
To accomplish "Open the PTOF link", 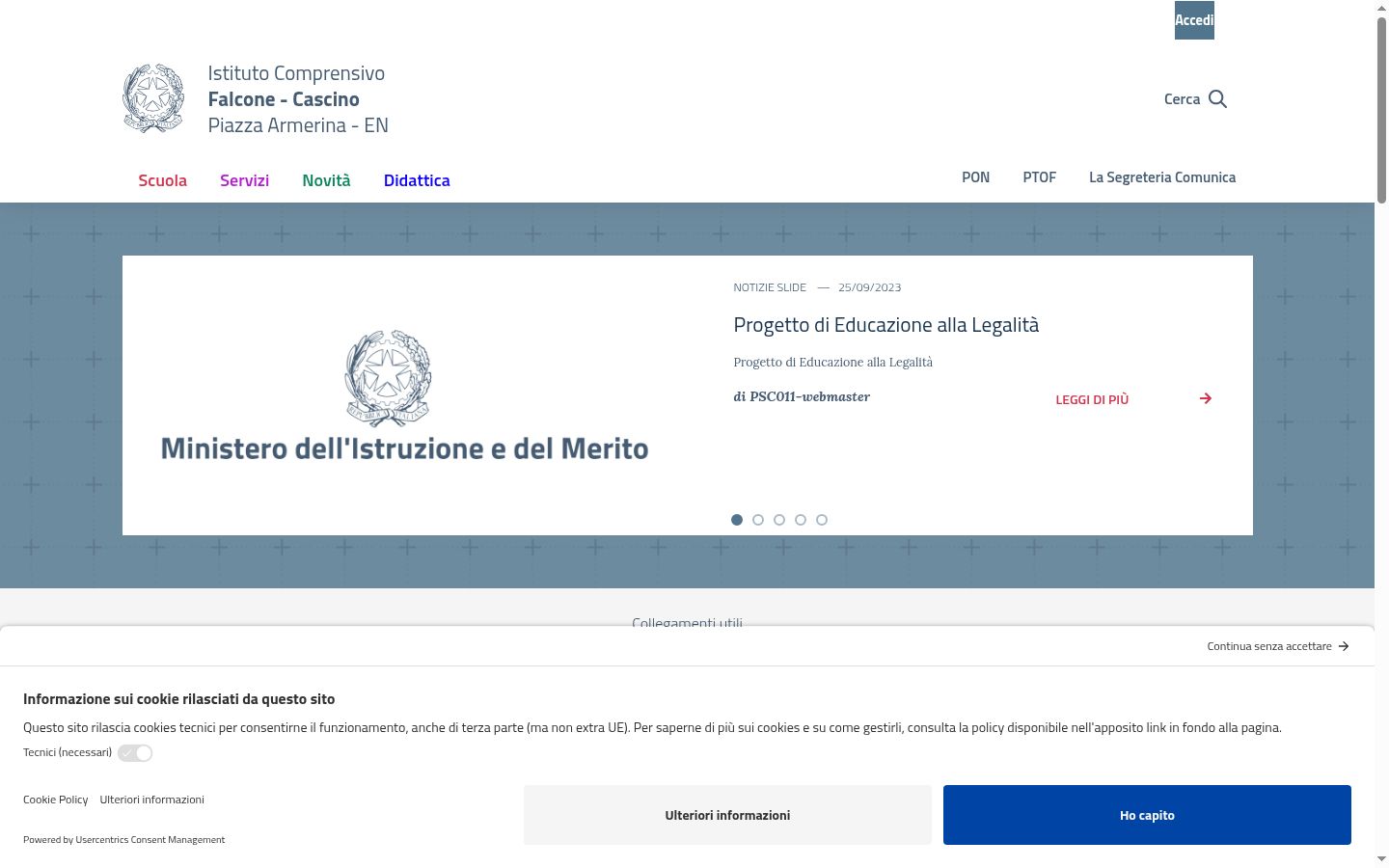I will [1039, 177].
